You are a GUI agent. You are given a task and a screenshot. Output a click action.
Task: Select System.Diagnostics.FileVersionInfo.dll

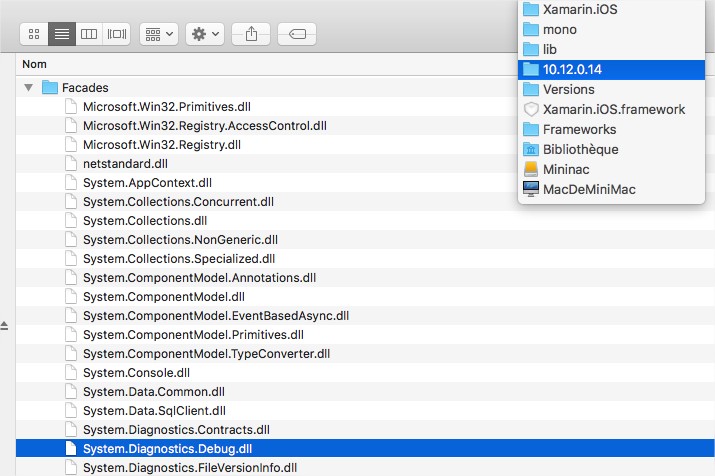190,468
